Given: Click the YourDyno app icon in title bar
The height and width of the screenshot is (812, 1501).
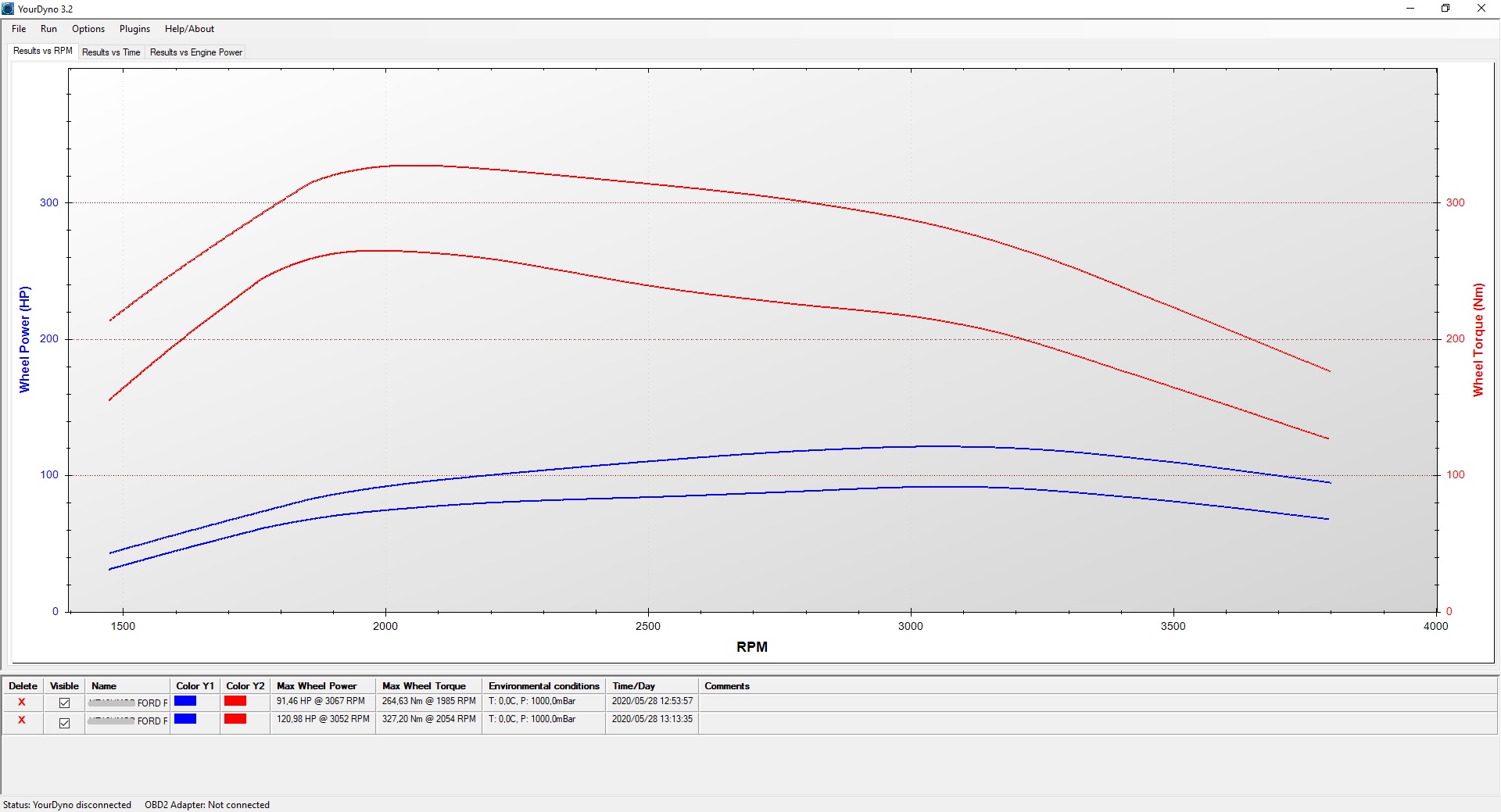Looking at the screenshot, I should coord(8,9).
